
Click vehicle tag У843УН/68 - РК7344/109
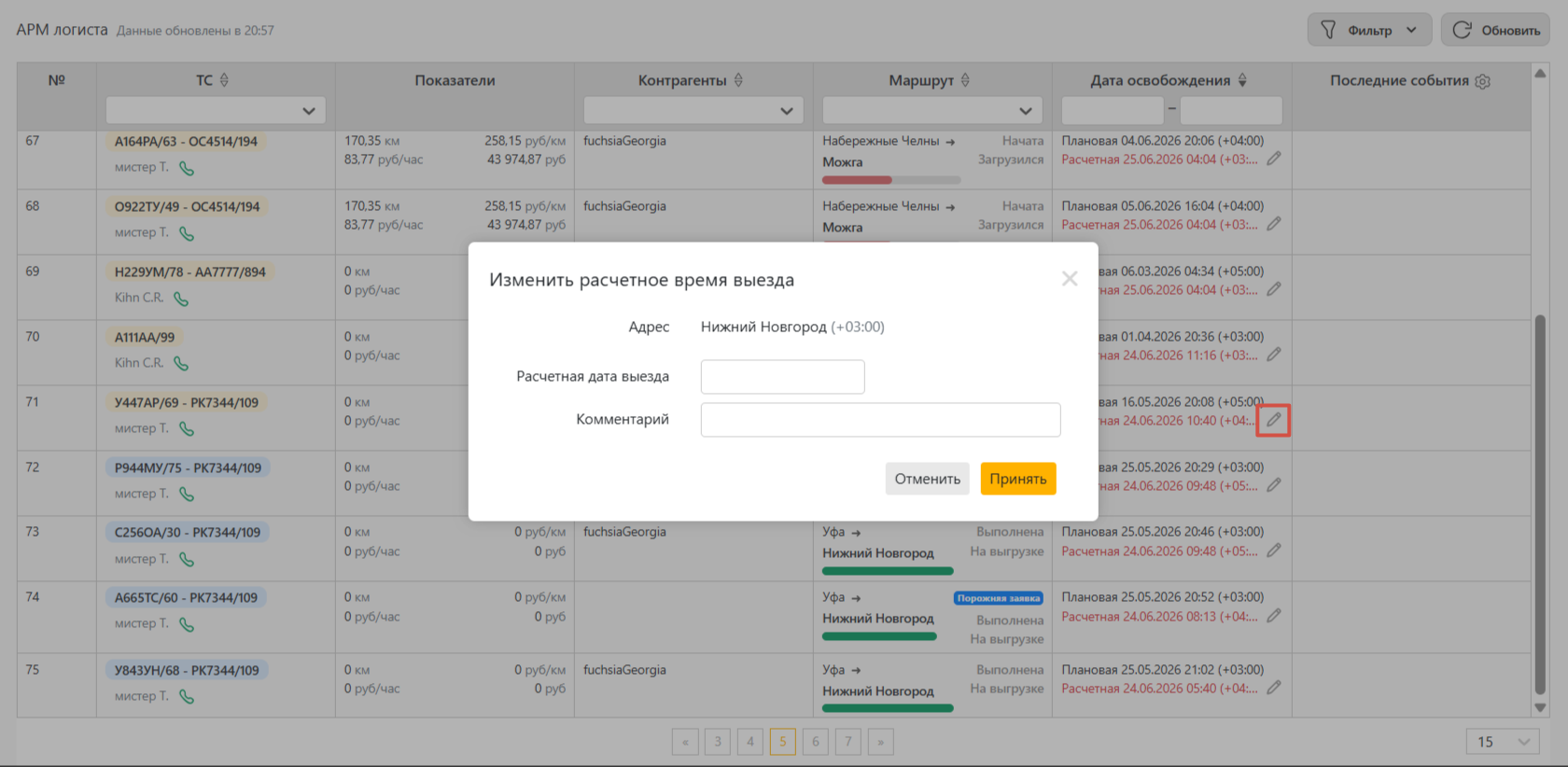pyautogui.click(x=187, y=670)
